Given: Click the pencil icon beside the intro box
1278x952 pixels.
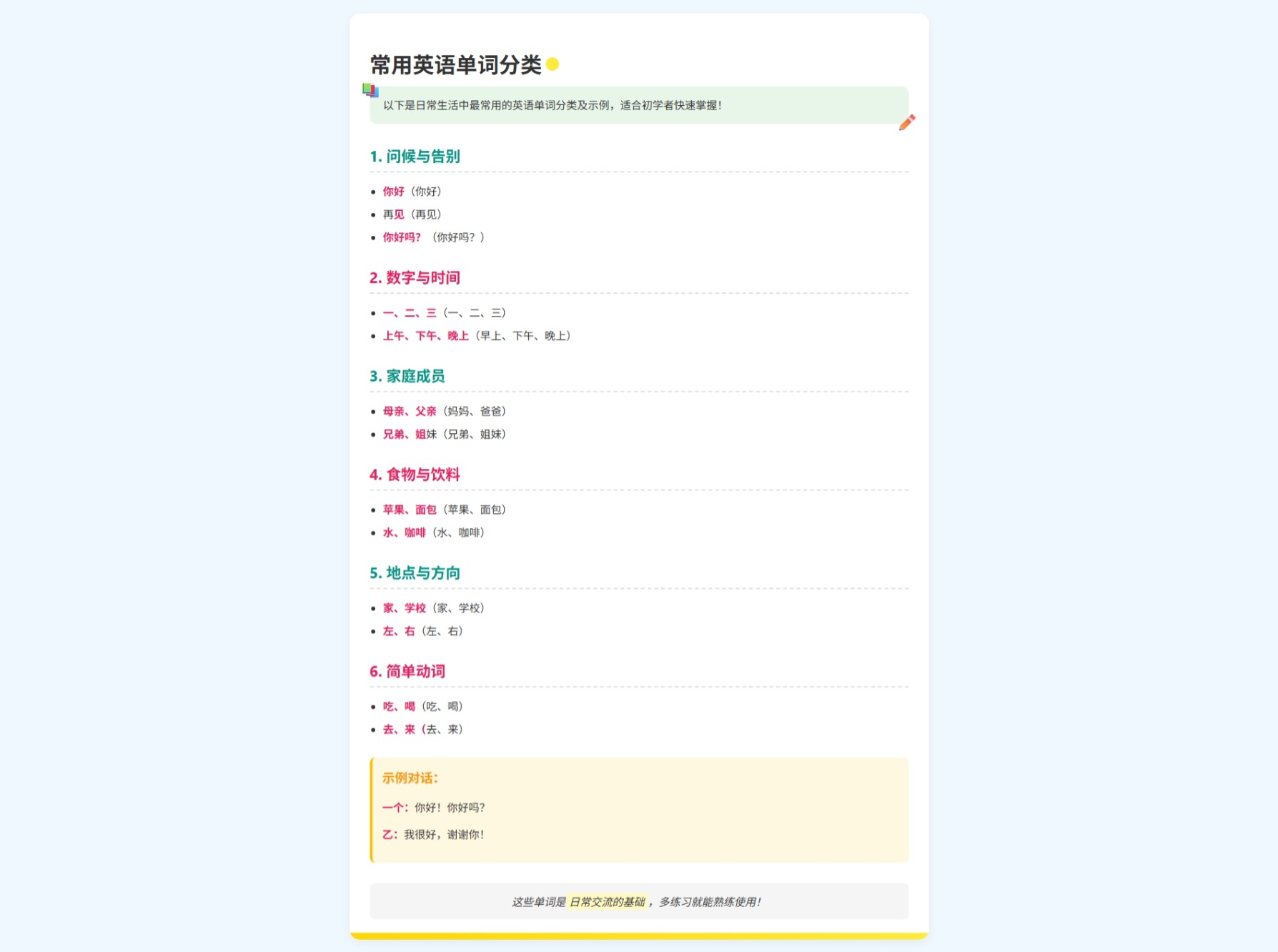Looking at the screenshot, I should pyautogui.click(x=907, y=122).
